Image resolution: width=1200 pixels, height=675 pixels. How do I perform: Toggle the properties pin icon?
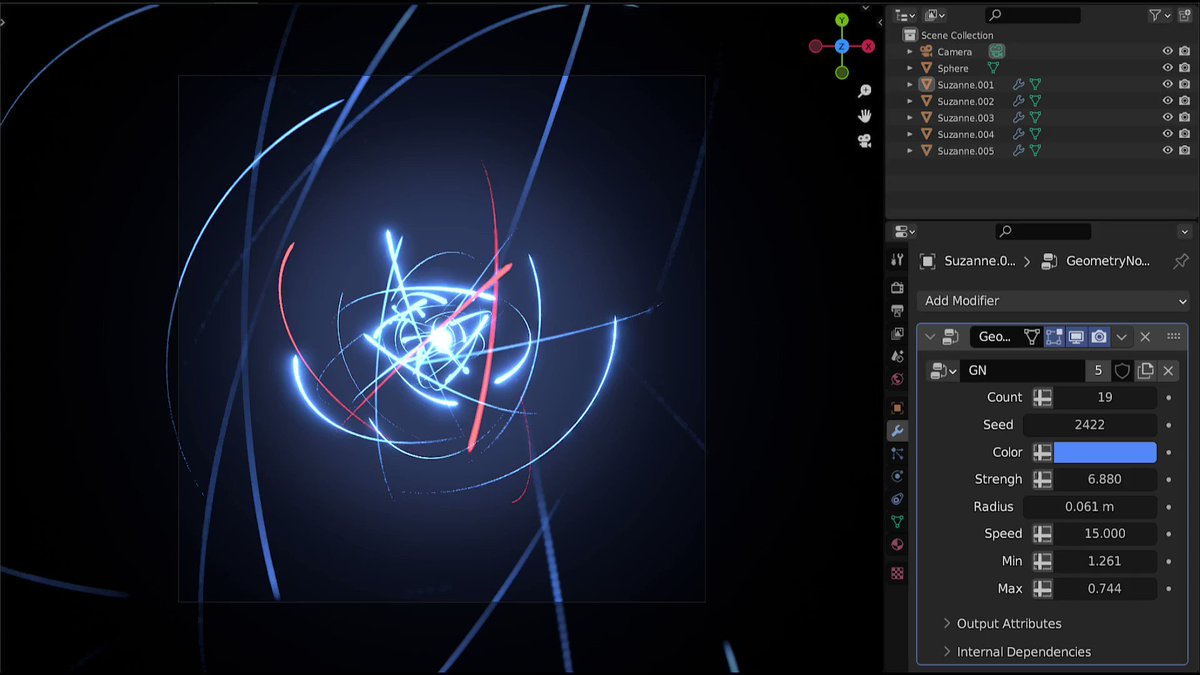point(1181,261)
